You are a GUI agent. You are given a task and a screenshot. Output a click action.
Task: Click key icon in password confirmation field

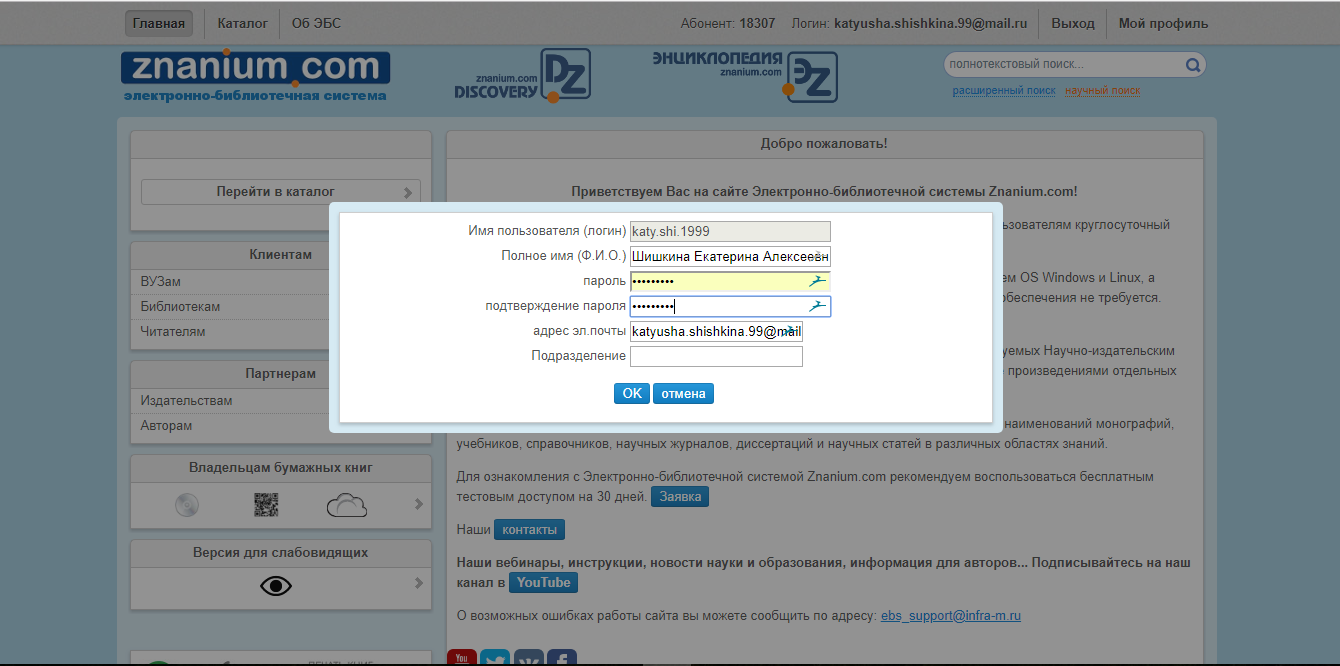(x=818, y=306)
